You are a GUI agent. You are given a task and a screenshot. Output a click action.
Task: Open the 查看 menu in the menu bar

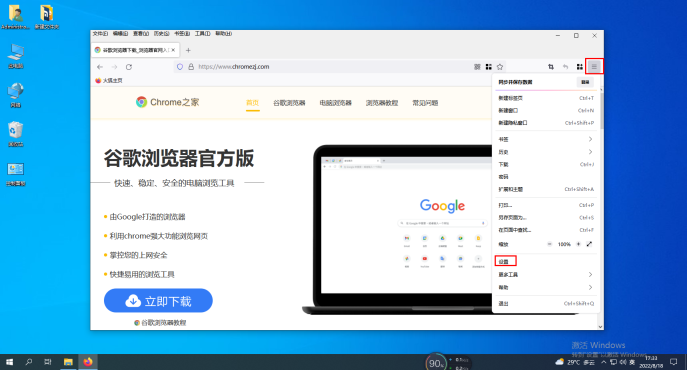tap(141, 34)
